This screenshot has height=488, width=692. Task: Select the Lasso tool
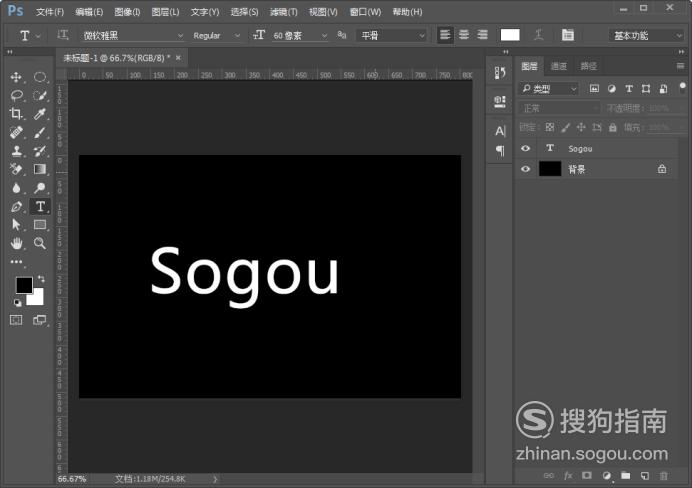[16, 95]
